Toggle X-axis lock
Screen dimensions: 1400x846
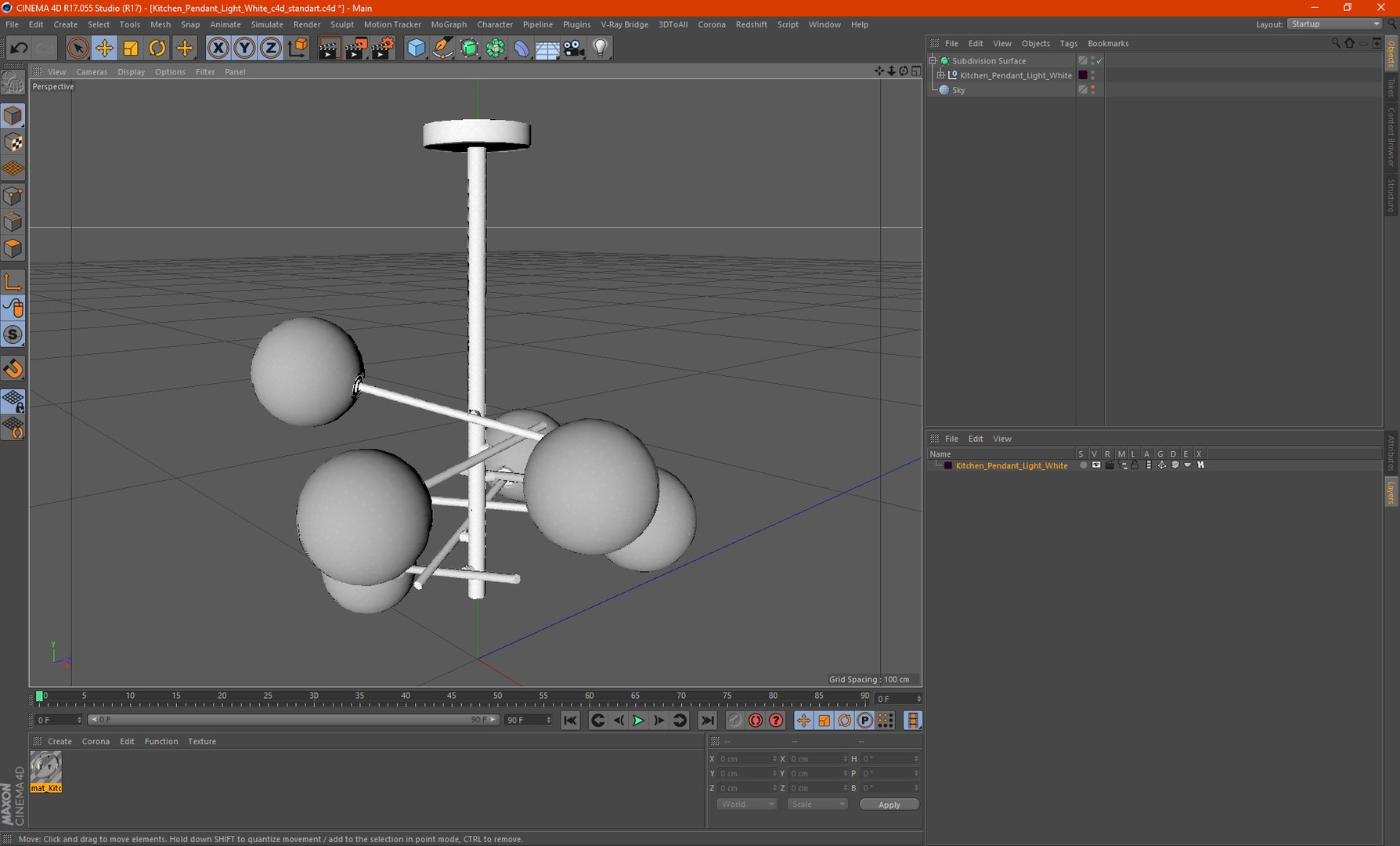click(x=218, y=49)
